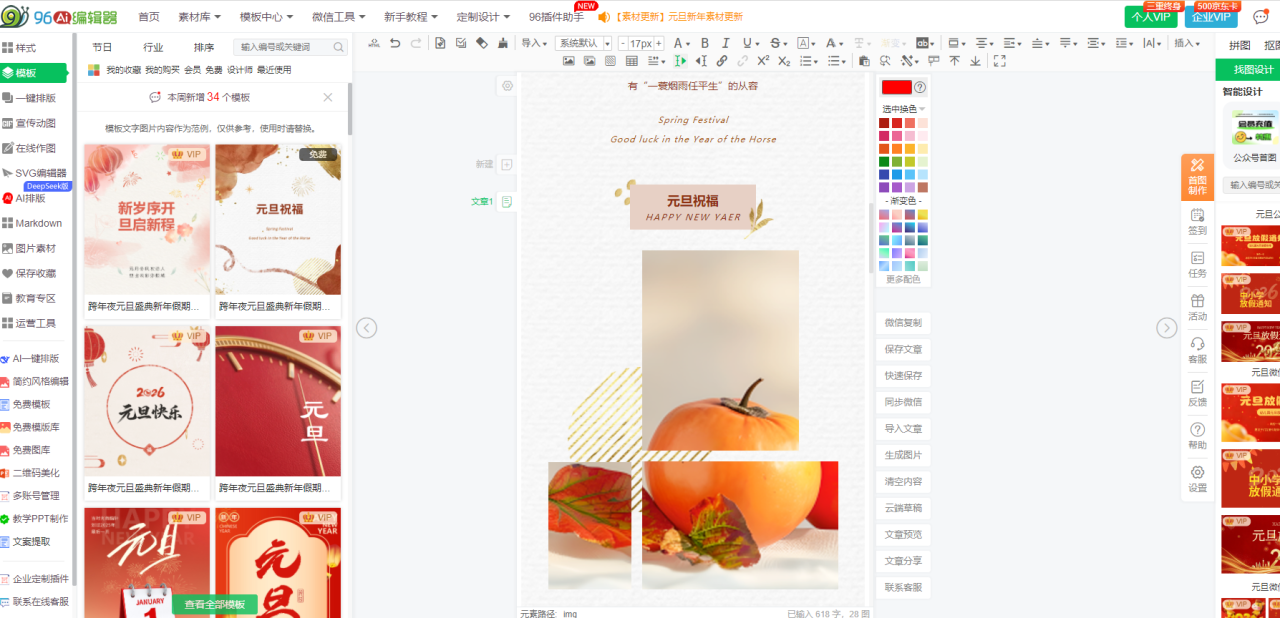This screenshot has height=618, width=1280.
Task: Open the settings gear beside the canvas
Action: [507, 86]
